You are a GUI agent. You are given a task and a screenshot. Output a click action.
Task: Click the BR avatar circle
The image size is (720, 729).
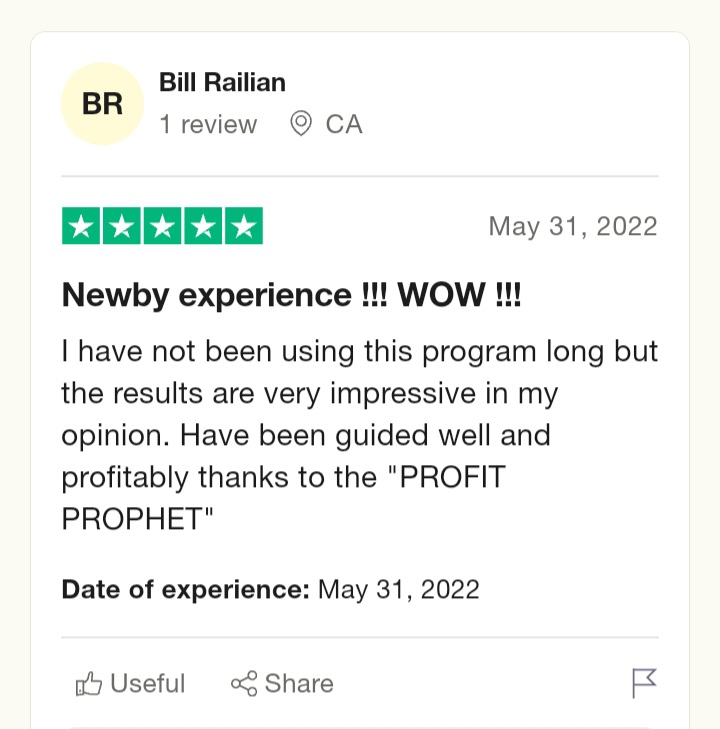point(102,104)
